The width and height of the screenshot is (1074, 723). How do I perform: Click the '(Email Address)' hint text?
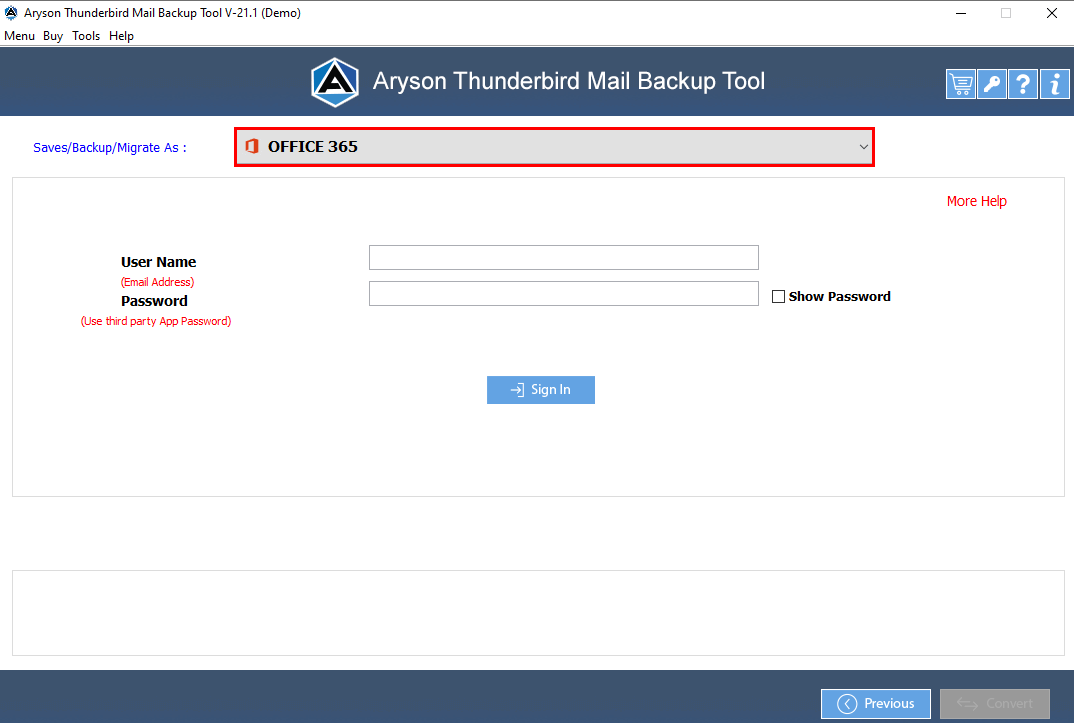(158, 282)
